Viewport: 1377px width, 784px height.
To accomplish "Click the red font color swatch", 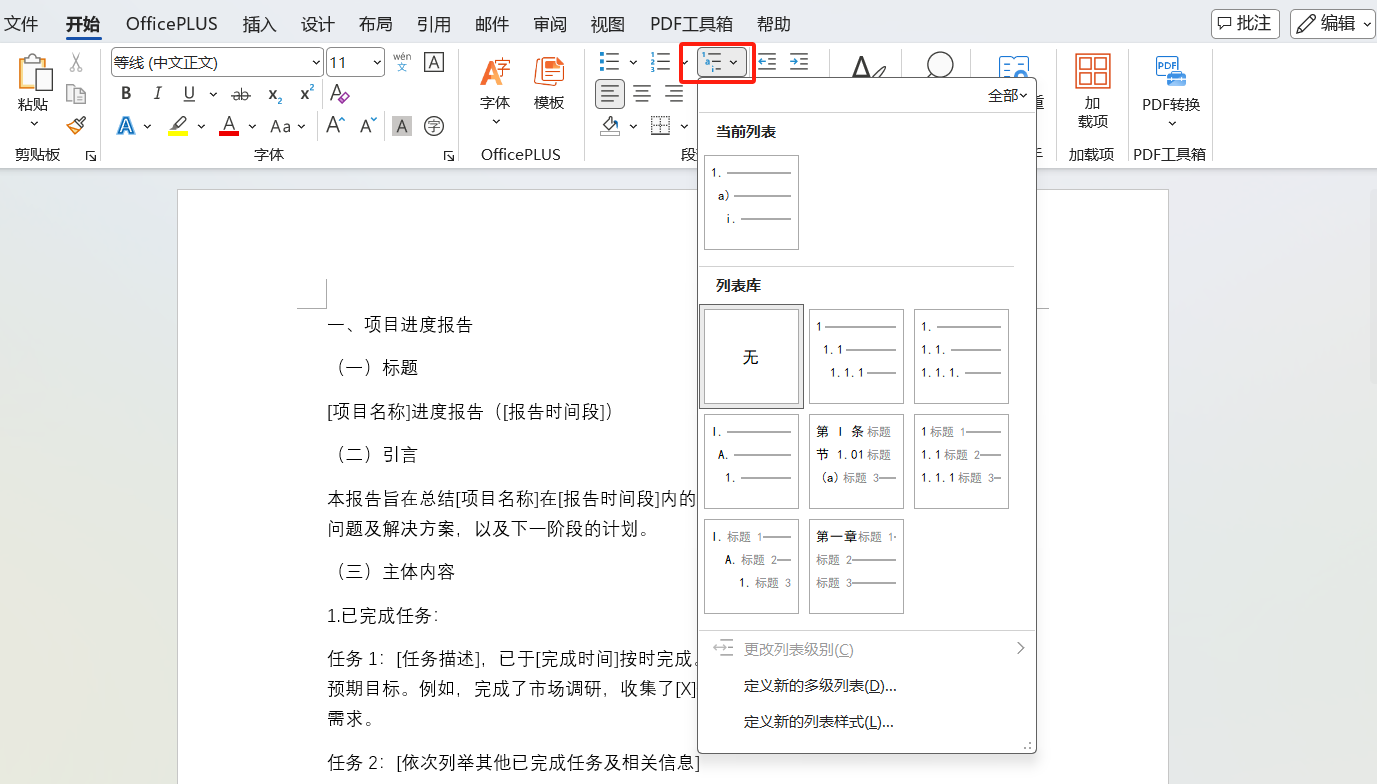I will (229, 126).
